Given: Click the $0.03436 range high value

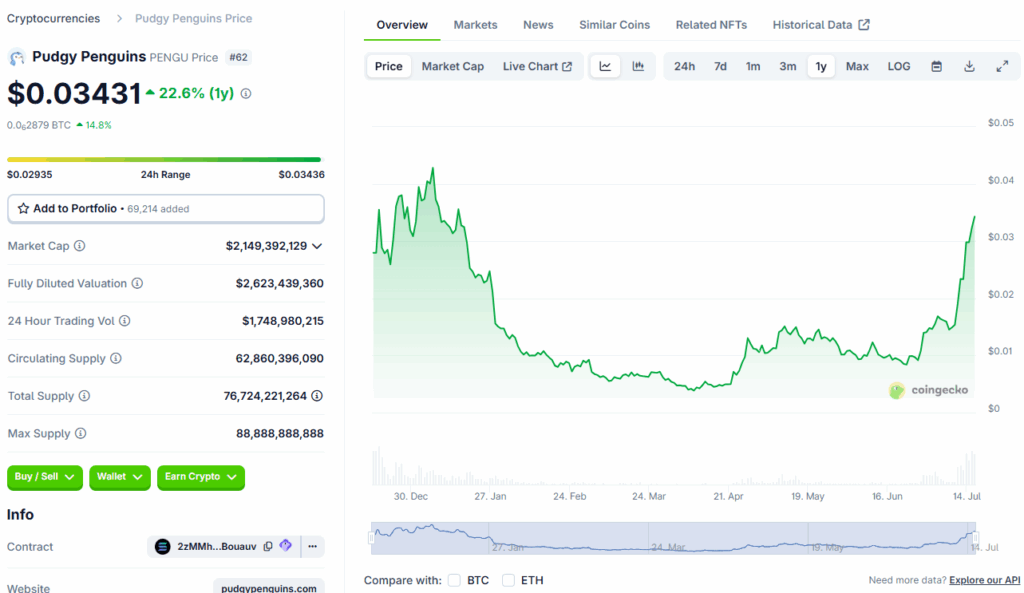Looking at the screenshot, I should (302, 174).
